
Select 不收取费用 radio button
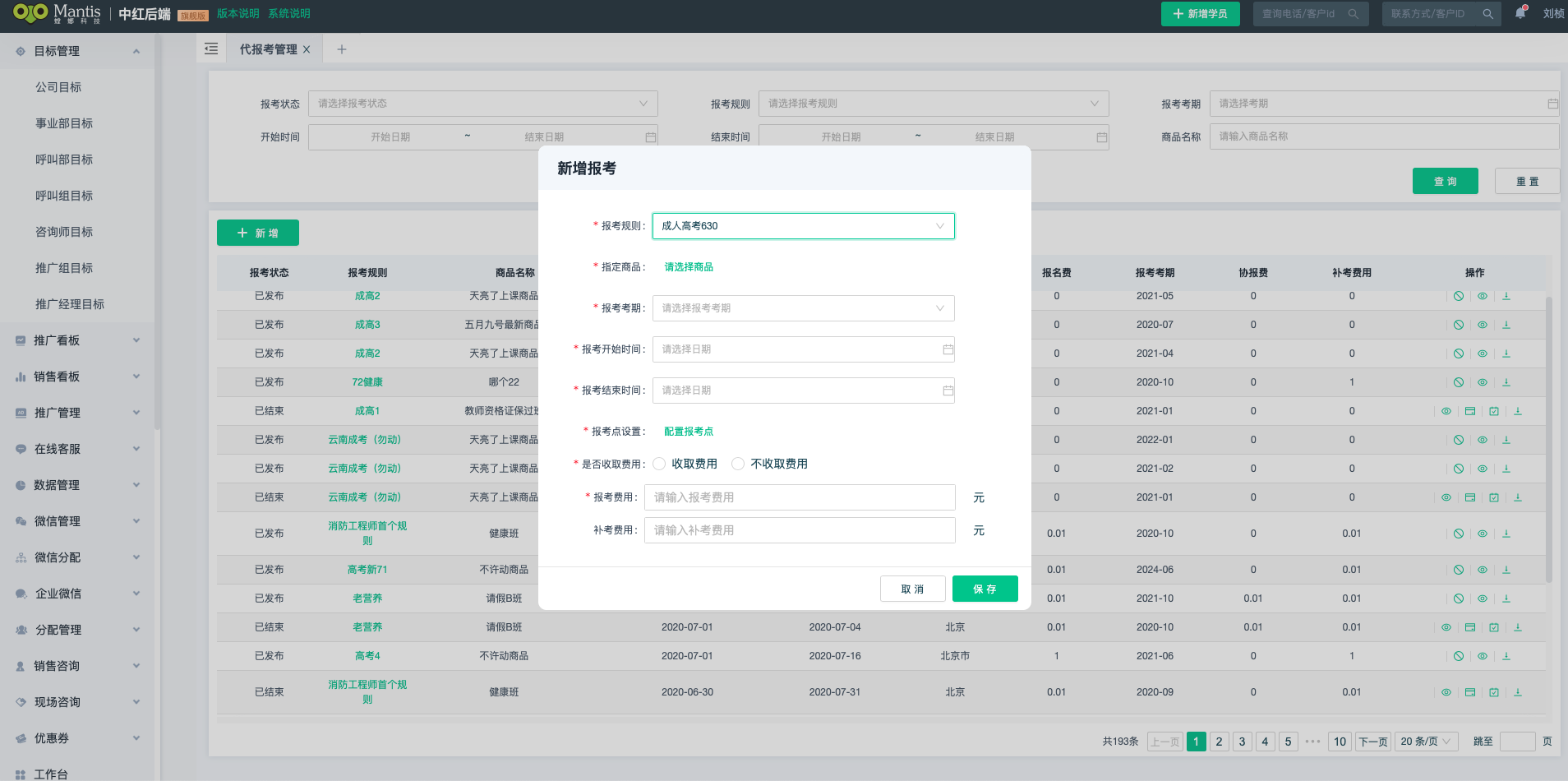point(738,464)
